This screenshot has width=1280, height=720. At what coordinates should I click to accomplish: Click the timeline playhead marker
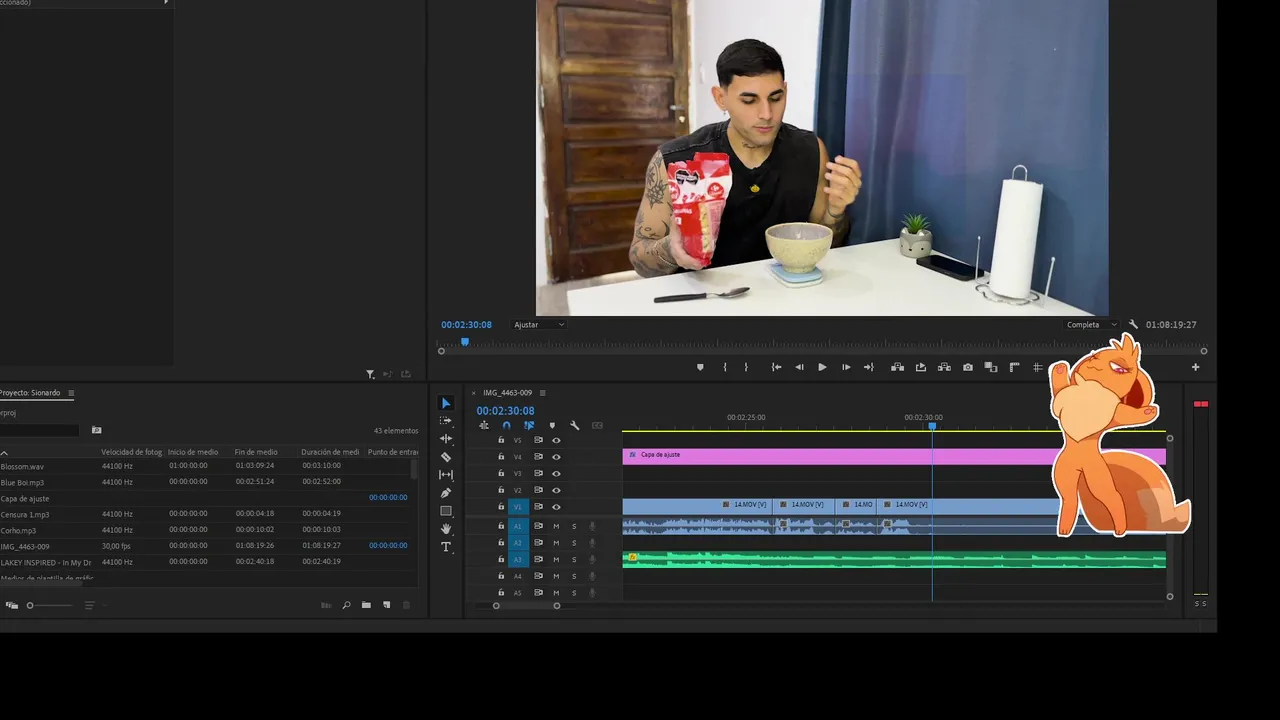[x=932, y=427]
